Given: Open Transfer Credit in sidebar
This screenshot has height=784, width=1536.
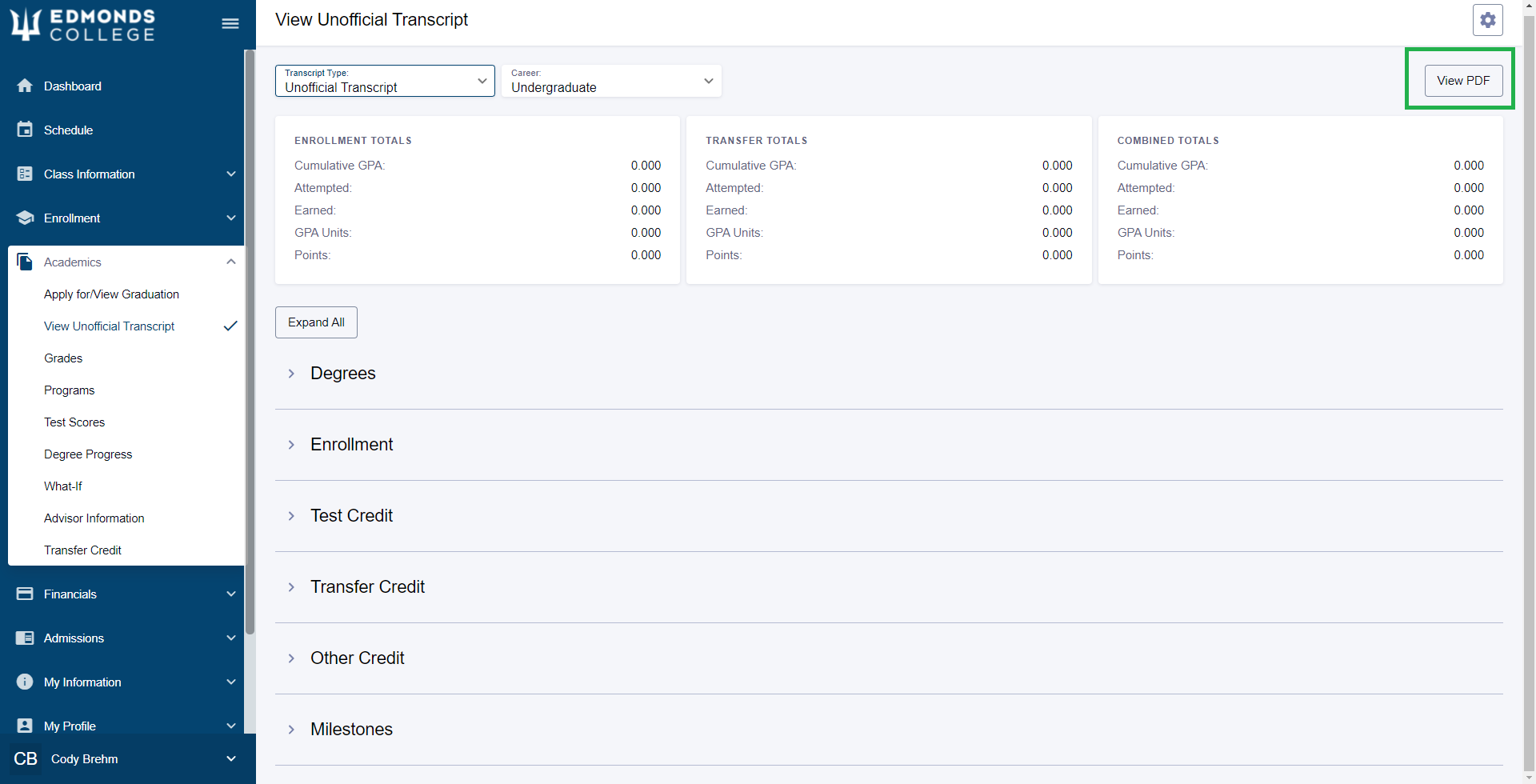Looking at the screenshot, I should pyautogui.click(x=83, y=550).
